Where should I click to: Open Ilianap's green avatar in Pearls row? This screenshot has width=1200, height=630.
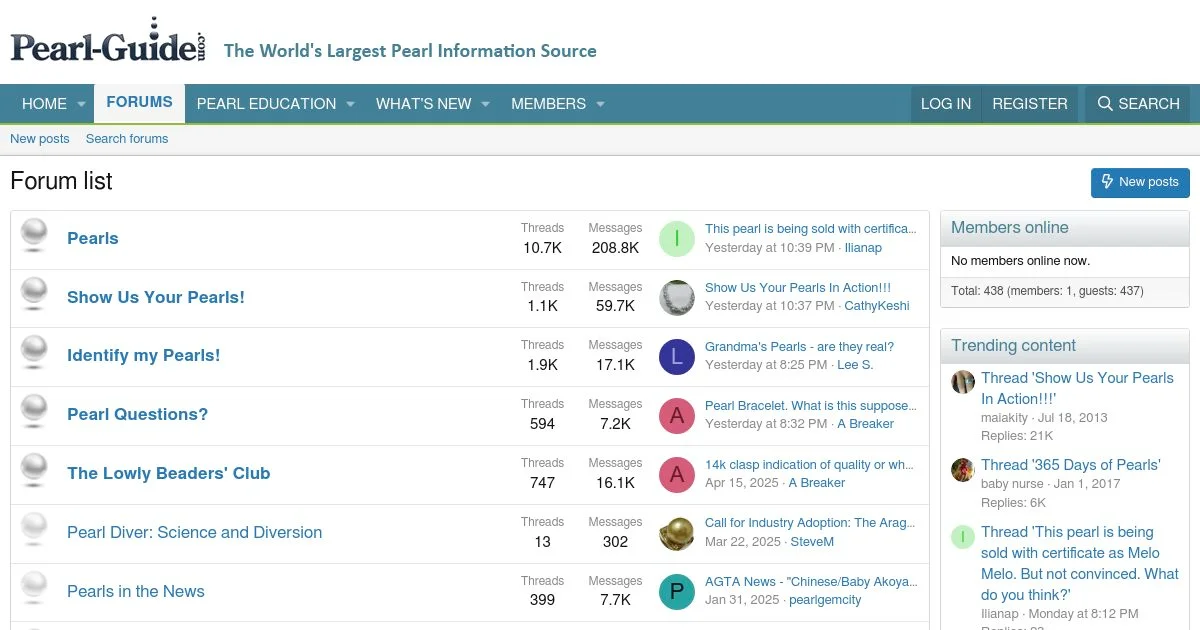677,239
